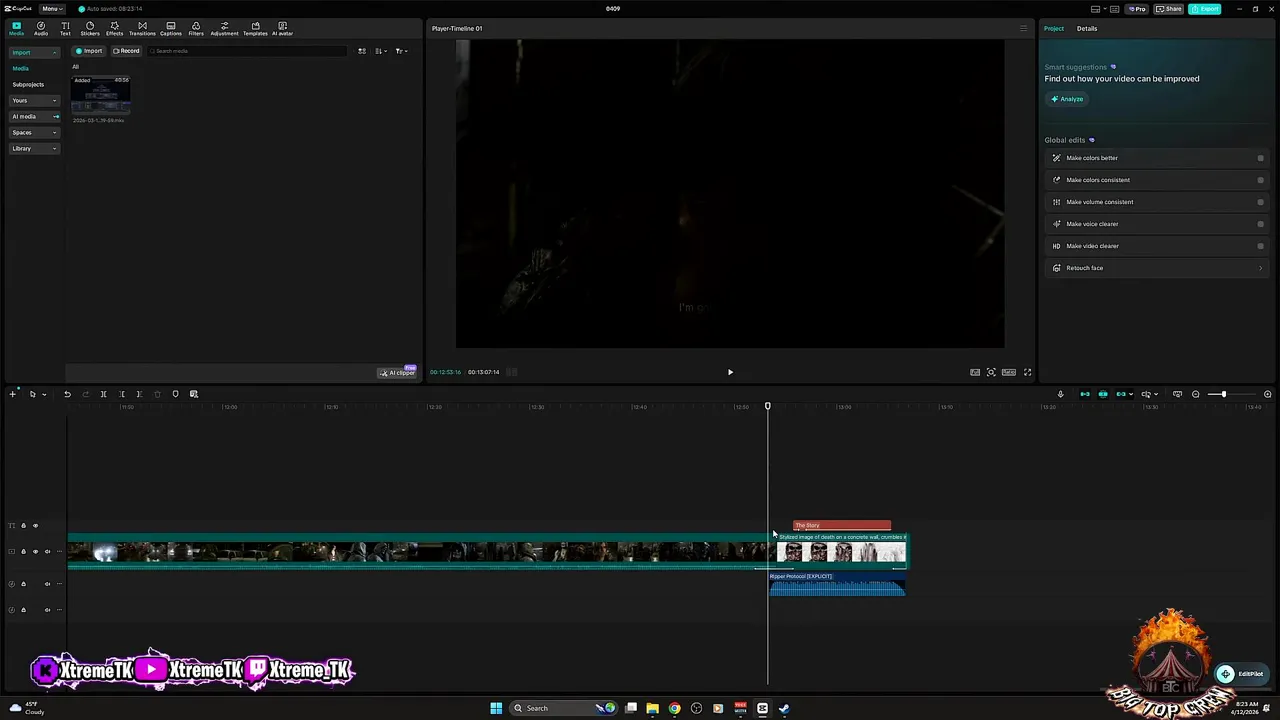Expand the Retouch face option
1280x720 pixels.
(1157, 268)
